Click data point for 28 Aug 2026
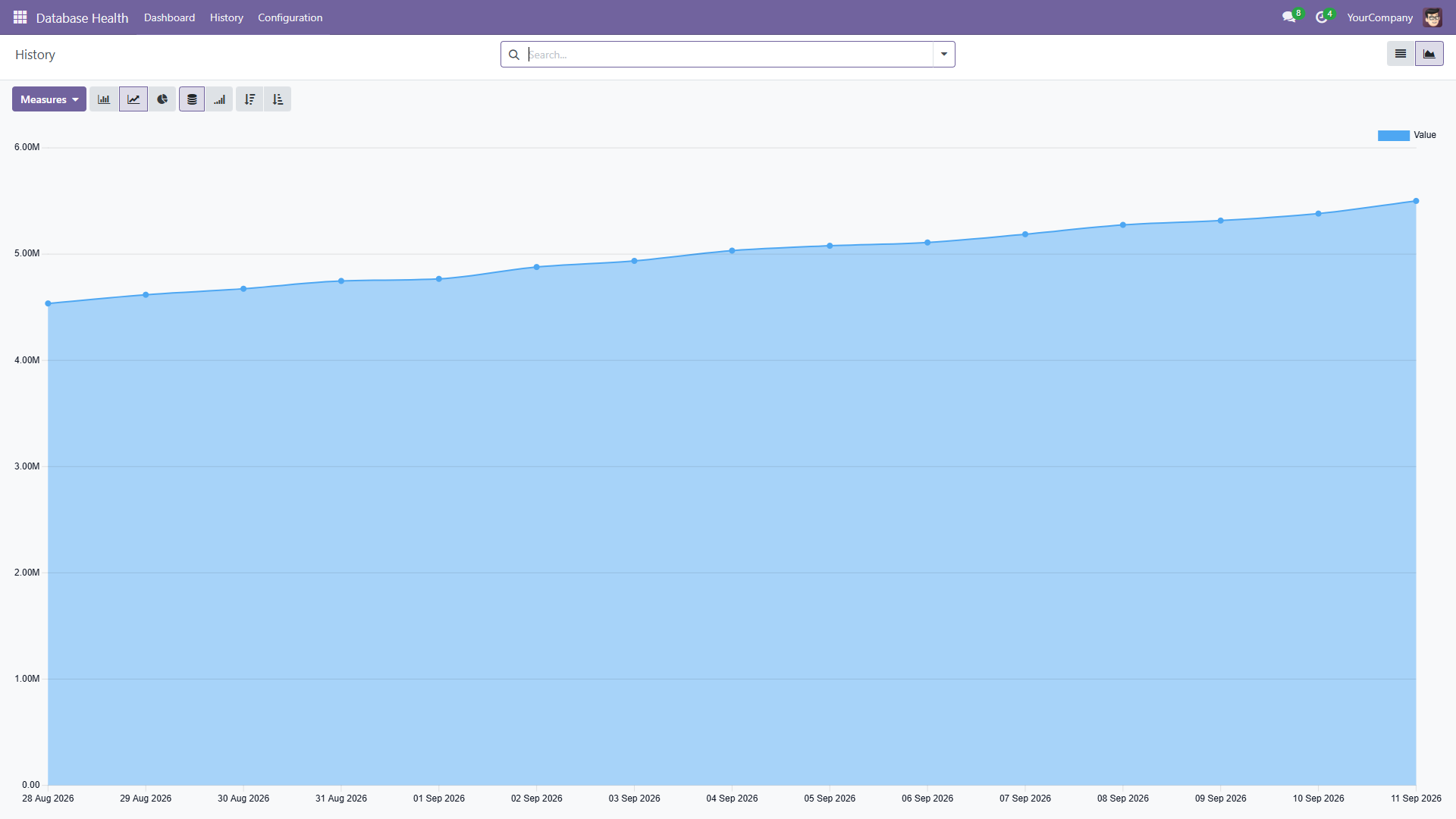 pyautogui.click(x=49, y=303)
